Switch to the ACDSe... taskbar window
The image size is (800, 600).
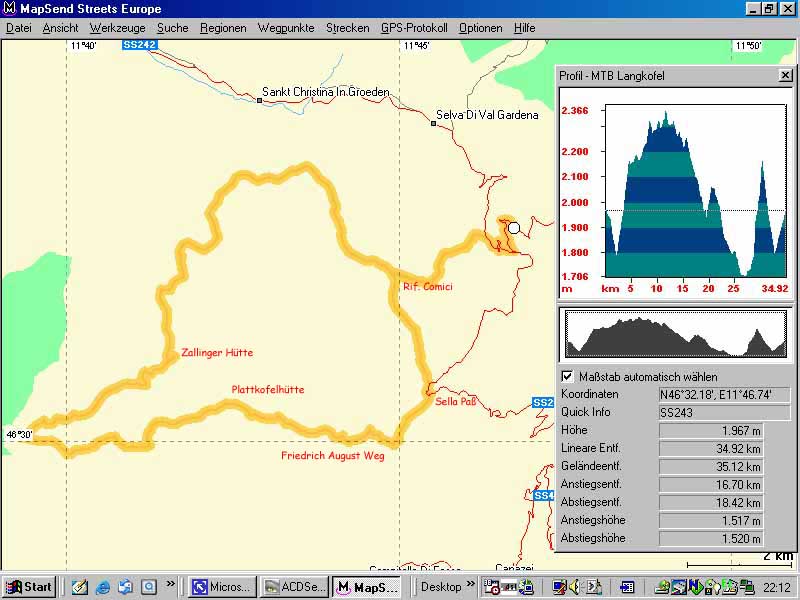click(294, 587)
